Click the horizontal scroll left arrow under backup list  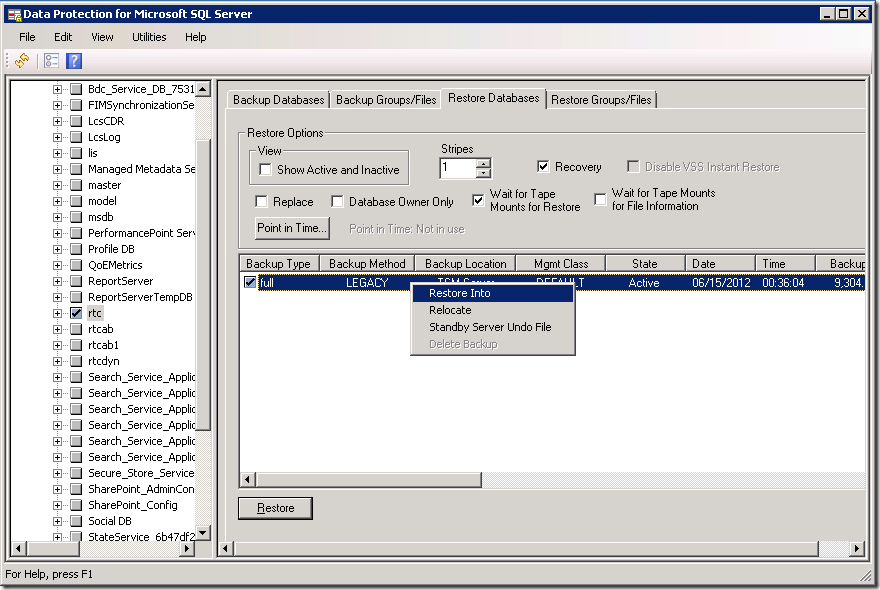[226, 548]
